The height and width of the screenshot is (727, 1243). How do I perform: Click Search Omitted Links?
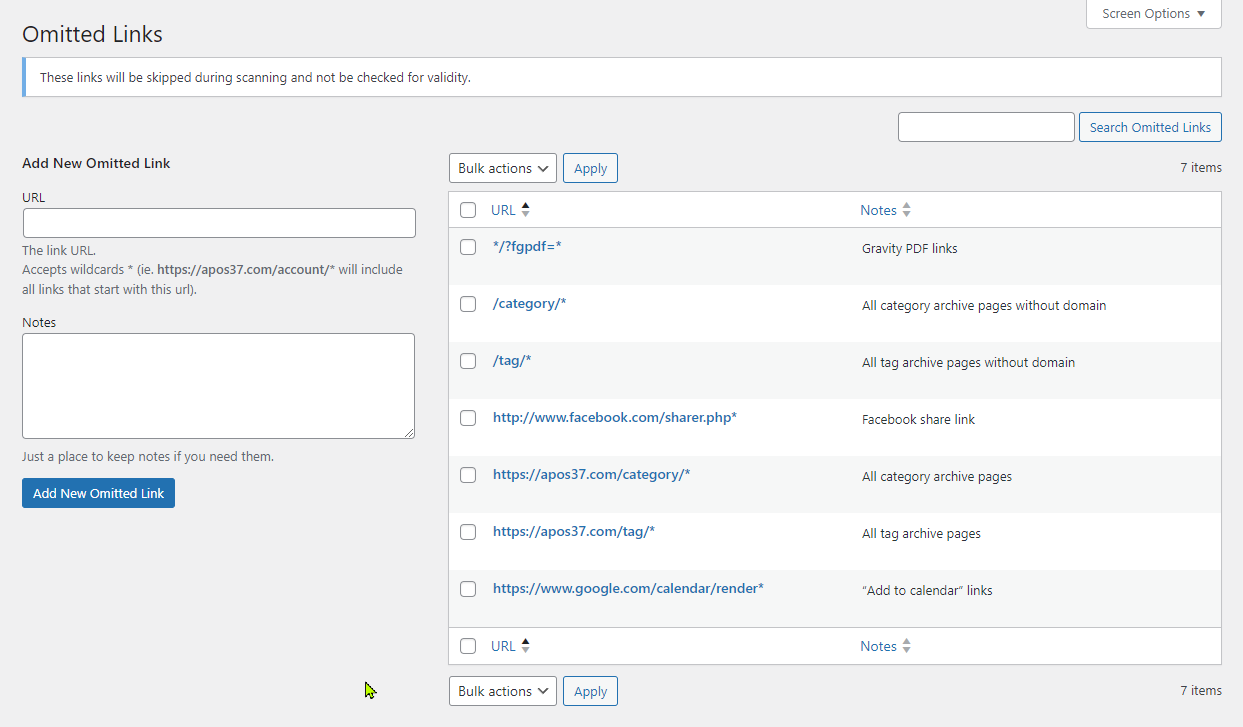pos(1149,126)
